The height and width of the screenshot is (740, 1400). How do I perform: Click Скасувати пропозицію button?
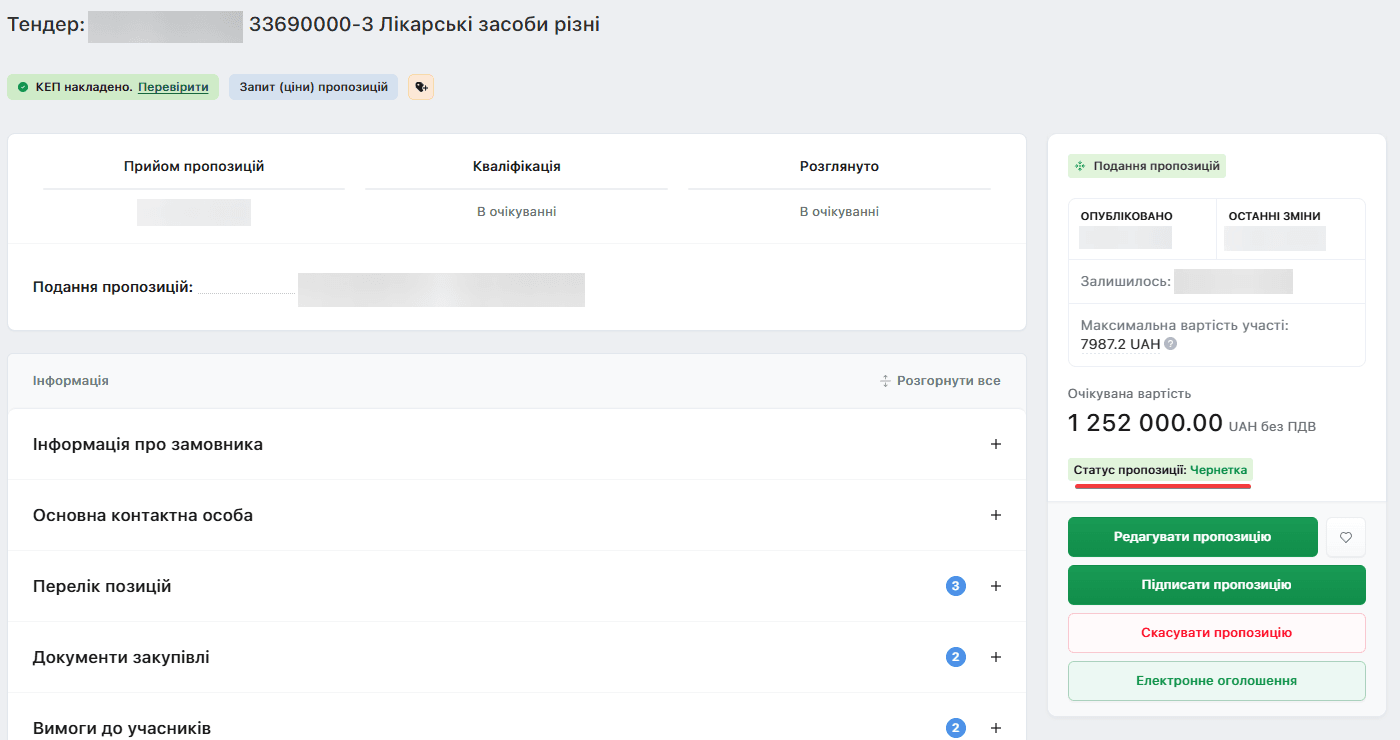pos(1217,633)
